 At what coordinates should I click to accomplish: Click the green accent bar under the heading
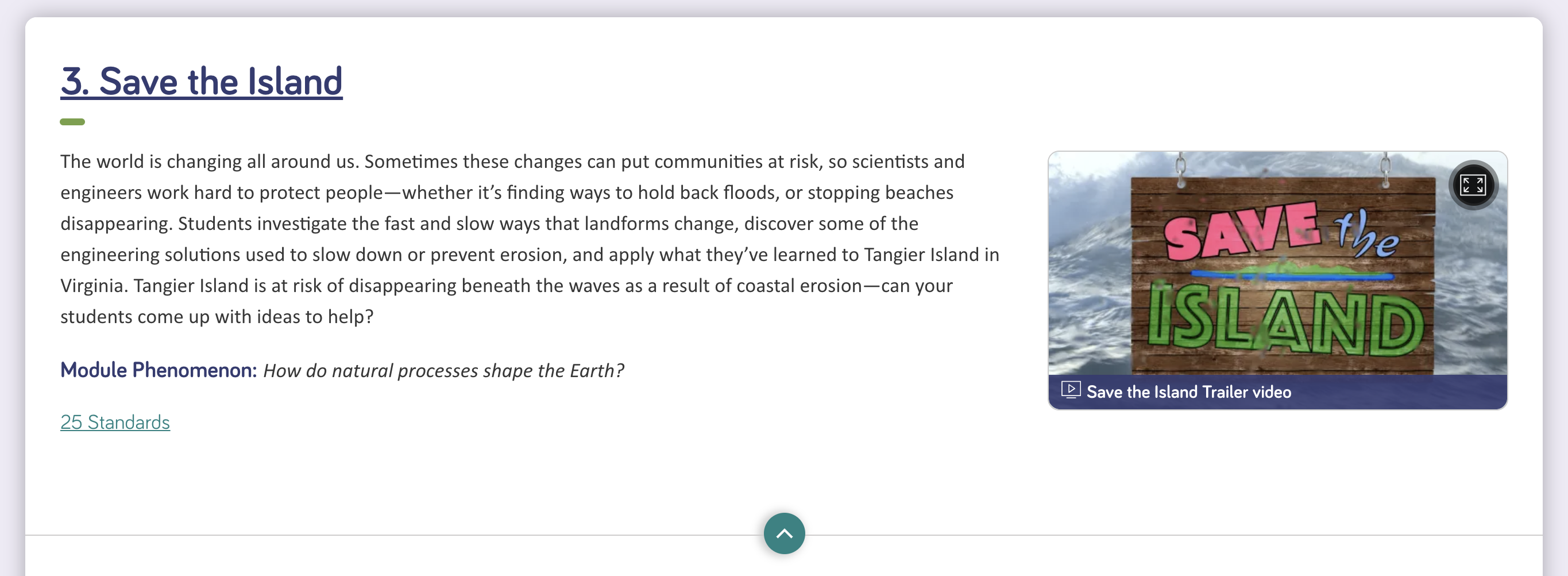72,122
